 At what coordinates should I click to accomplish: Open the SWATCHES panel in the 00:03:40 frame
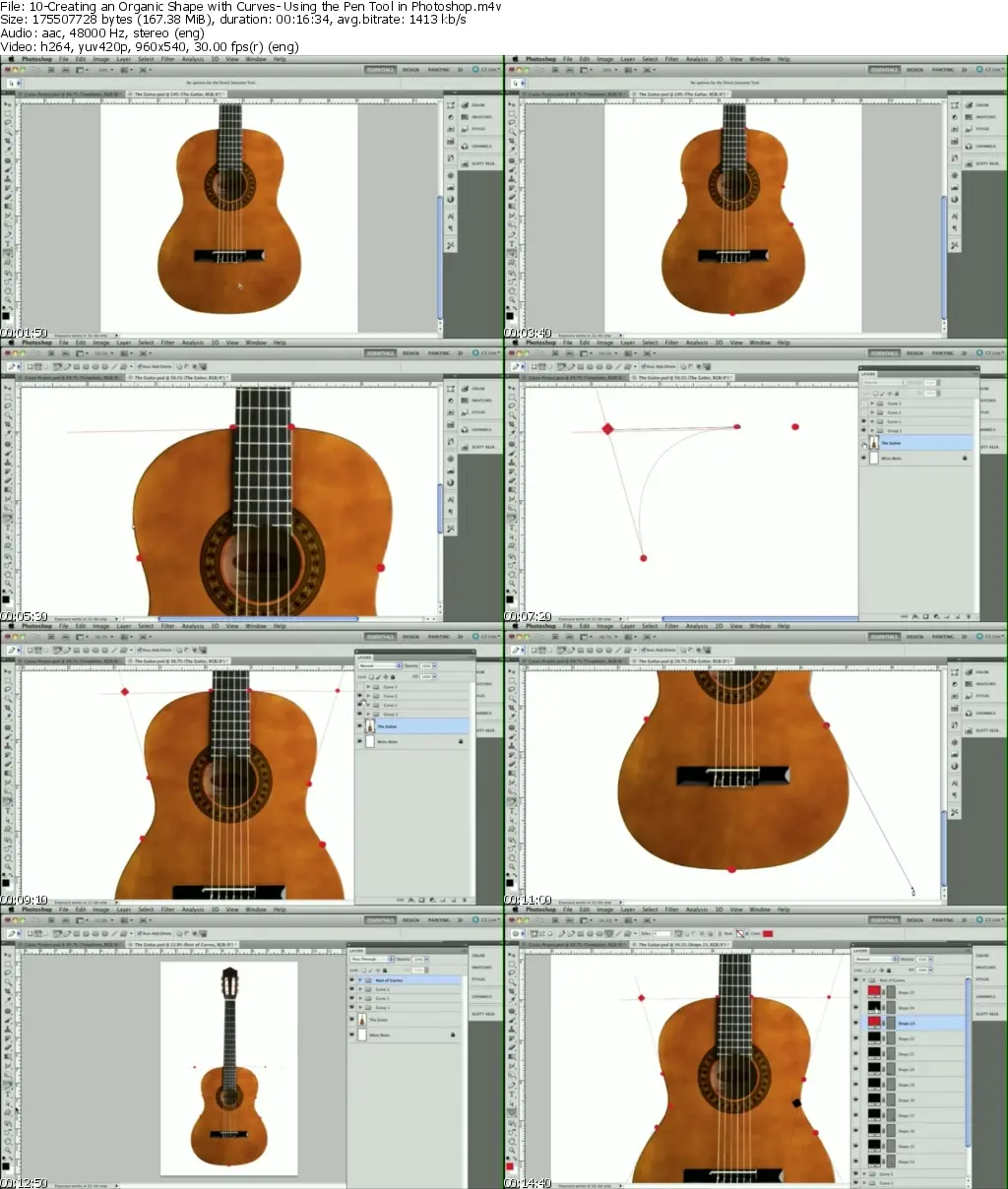point(983,117)
